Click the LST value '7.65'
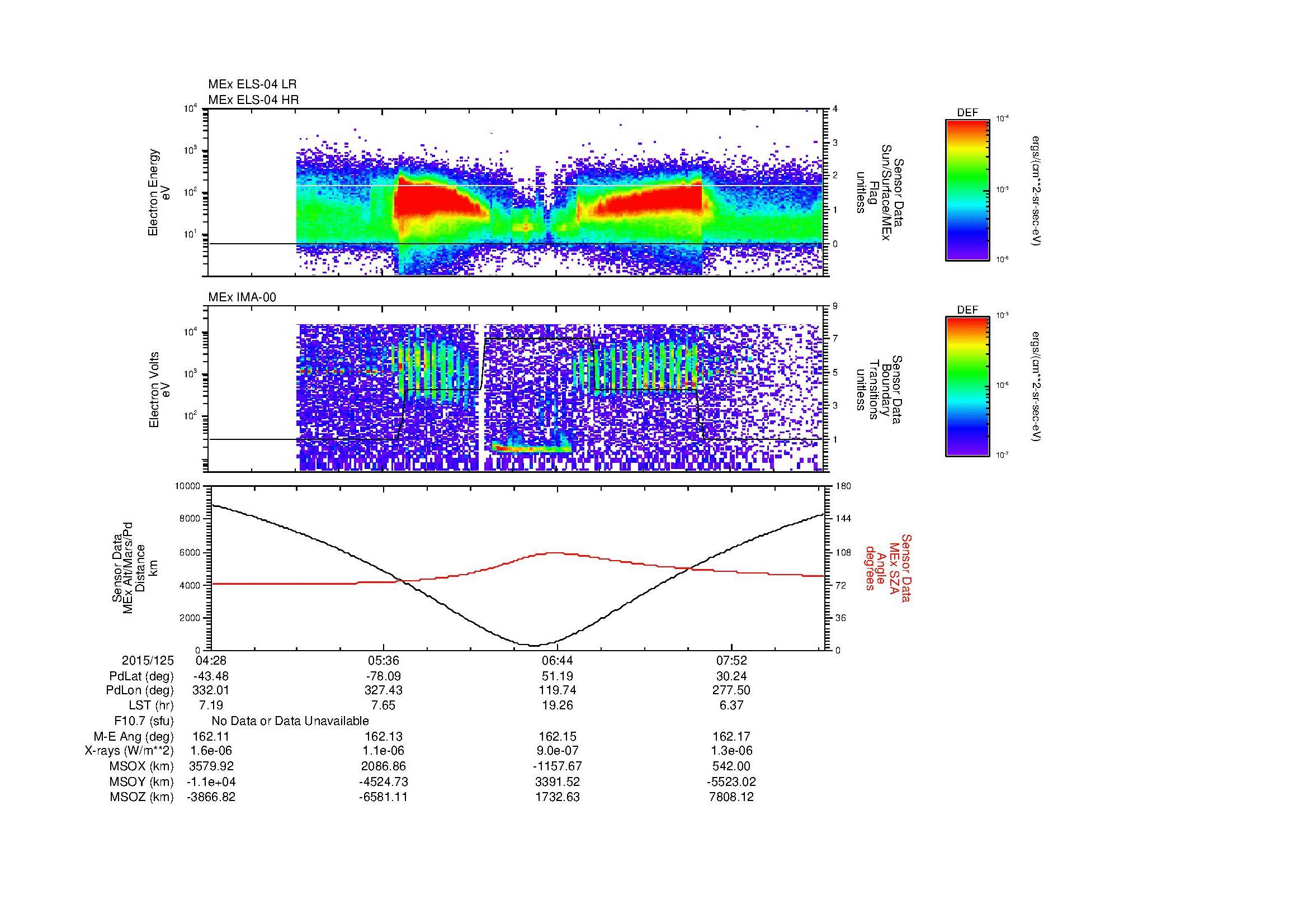 [x=384, y=706]
